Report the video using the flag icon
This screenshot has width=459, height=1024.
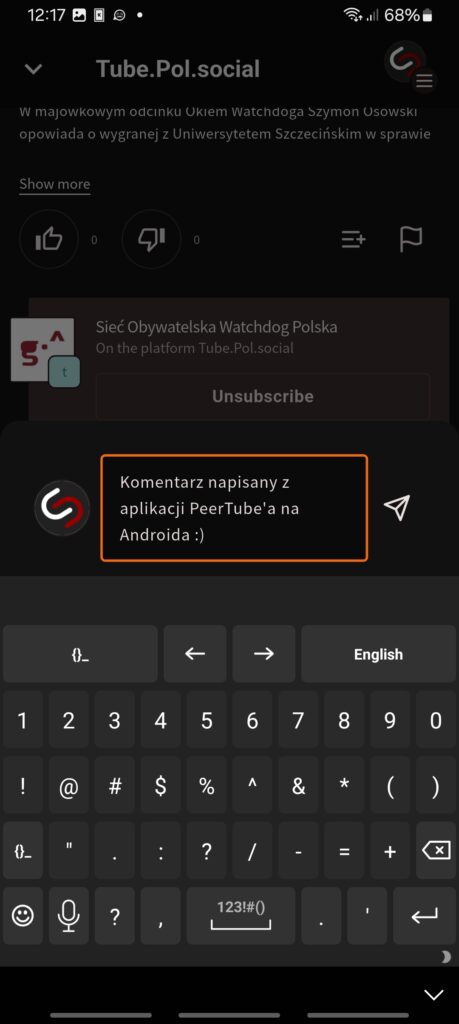[x=411, y=240]
